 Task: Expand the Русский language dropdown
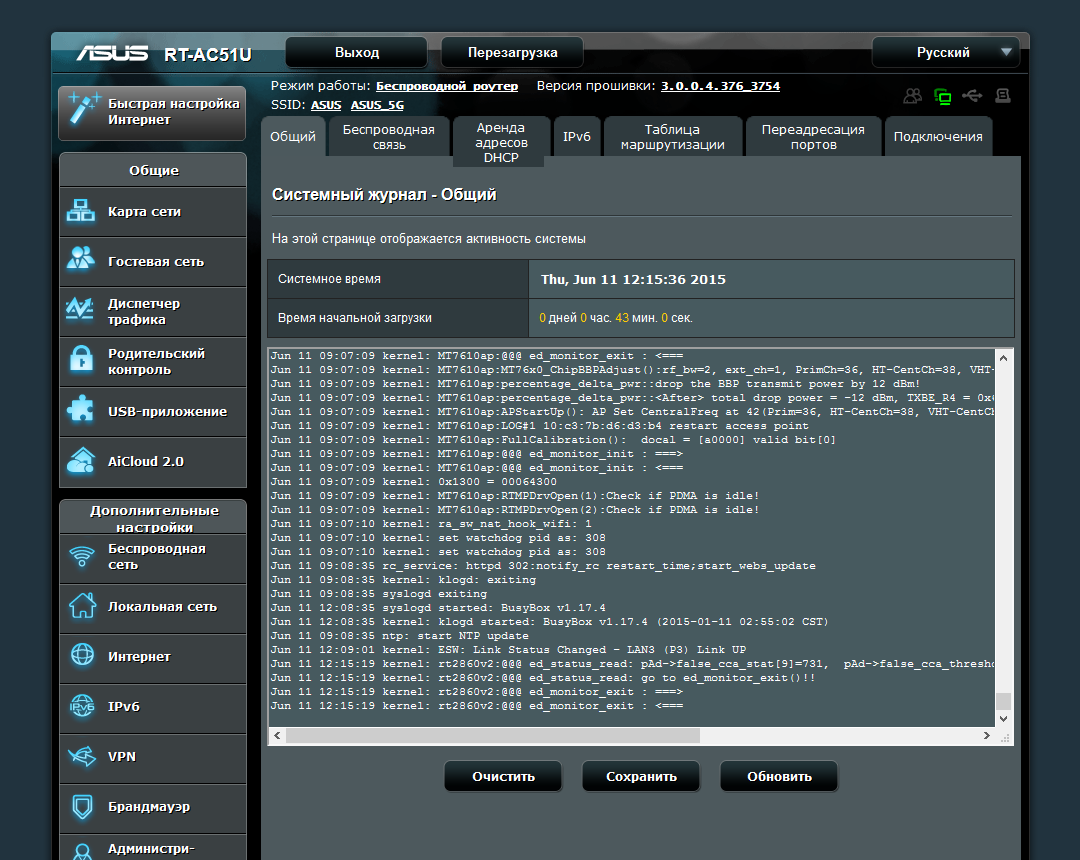[x=945, y=52]
